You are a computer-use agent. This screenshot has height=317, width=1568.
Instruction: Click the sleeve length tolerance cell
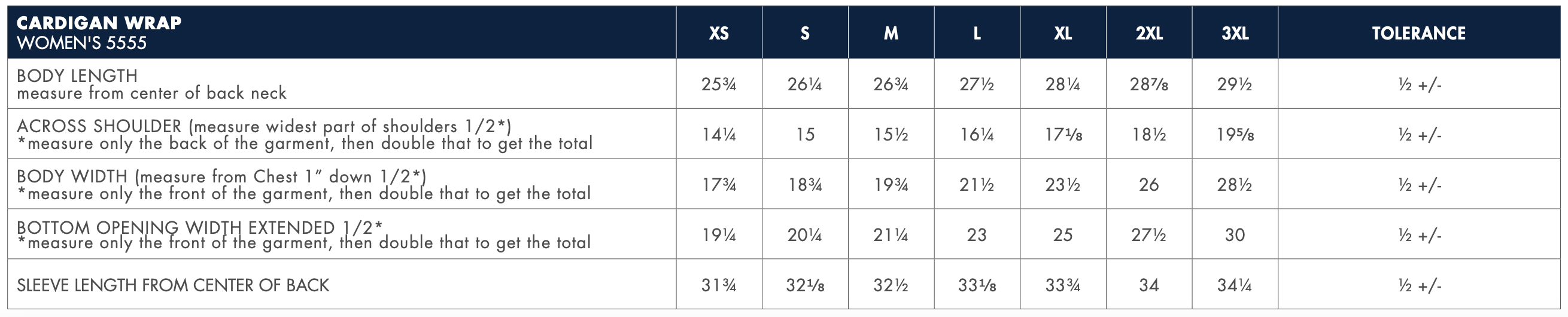pos(1420,285)
